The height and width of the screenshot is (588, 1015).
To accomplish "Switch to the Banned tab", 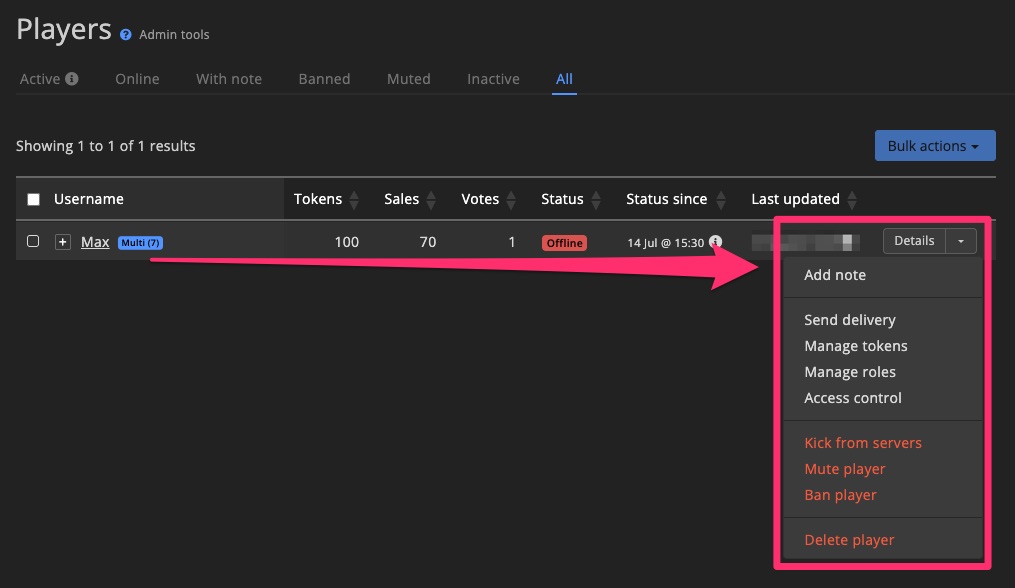I will 324,78.
